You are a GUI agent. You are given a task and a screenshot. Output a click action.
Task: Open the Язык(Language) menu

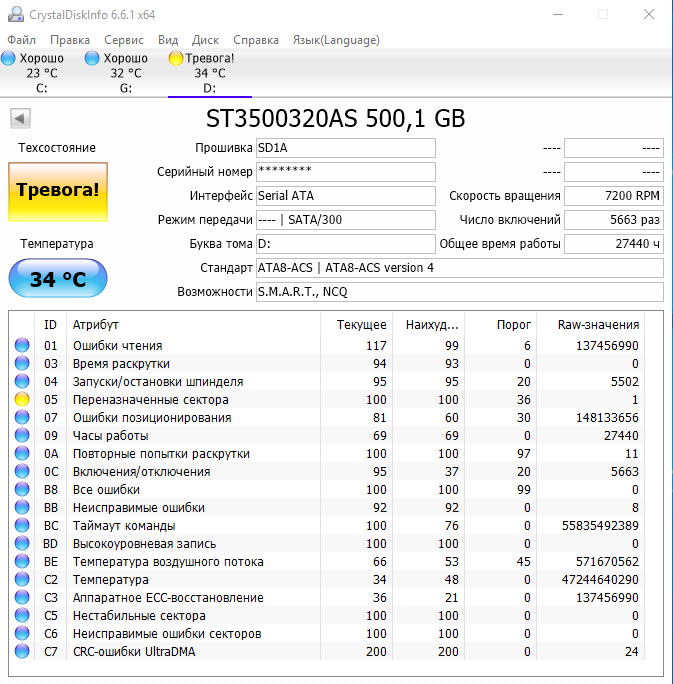(335, 40)
